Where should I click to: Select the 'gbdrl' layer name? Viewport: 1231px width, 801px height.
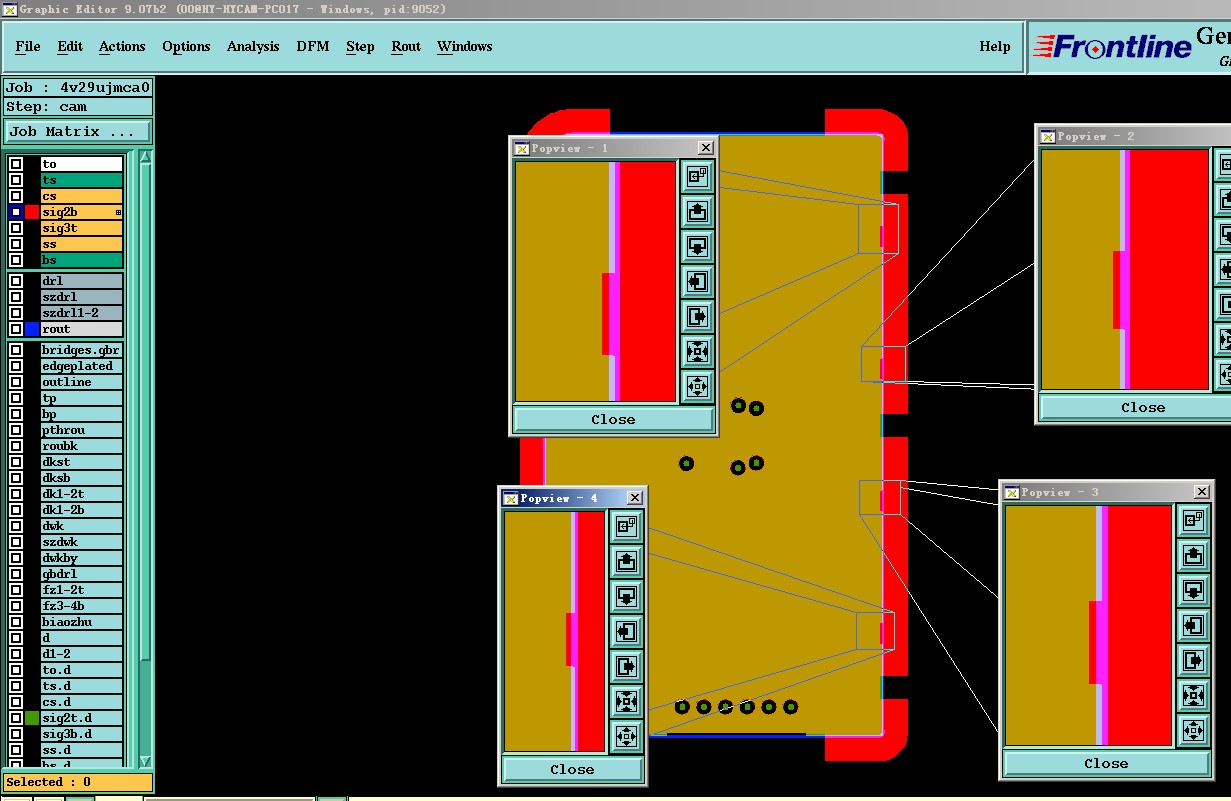click(81, 574)
